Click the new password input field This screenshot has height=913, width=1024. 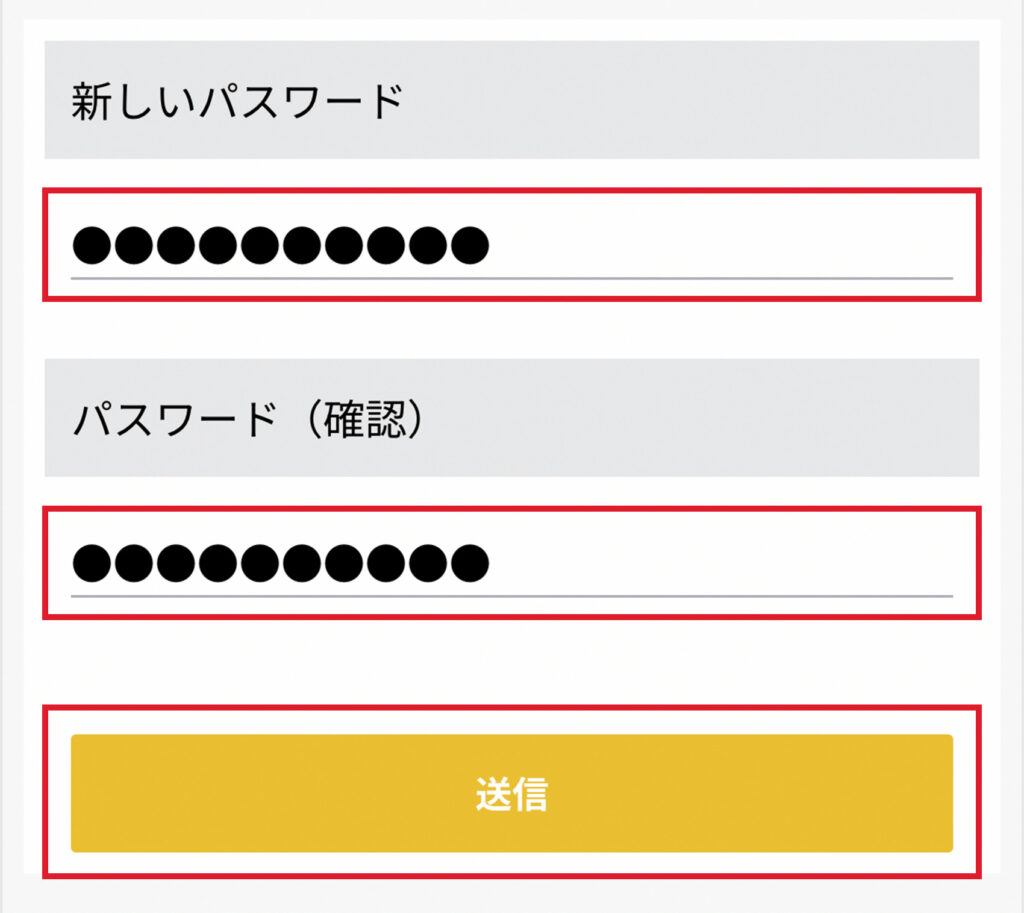click(x=511, y=245)
